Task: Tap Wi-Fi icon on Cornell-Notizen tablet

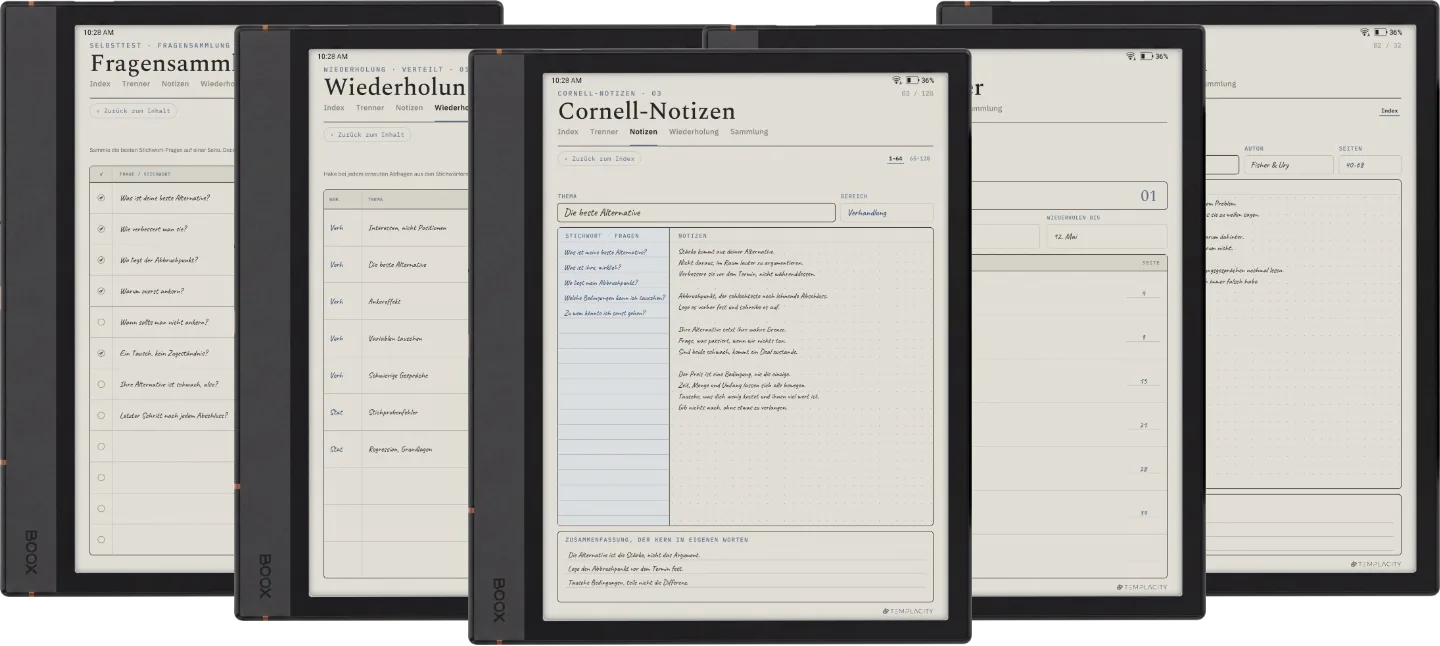Action: click(897, 80)
